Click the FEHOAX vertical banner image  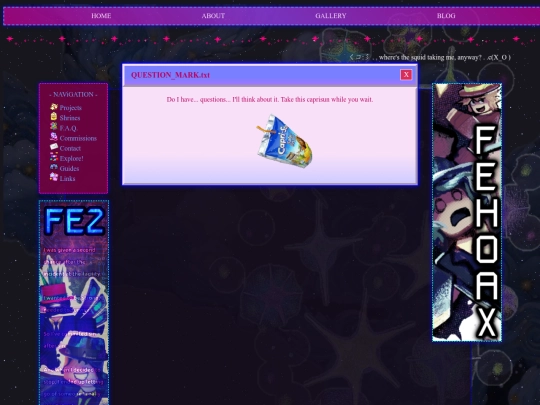click(x=467, y=212)
